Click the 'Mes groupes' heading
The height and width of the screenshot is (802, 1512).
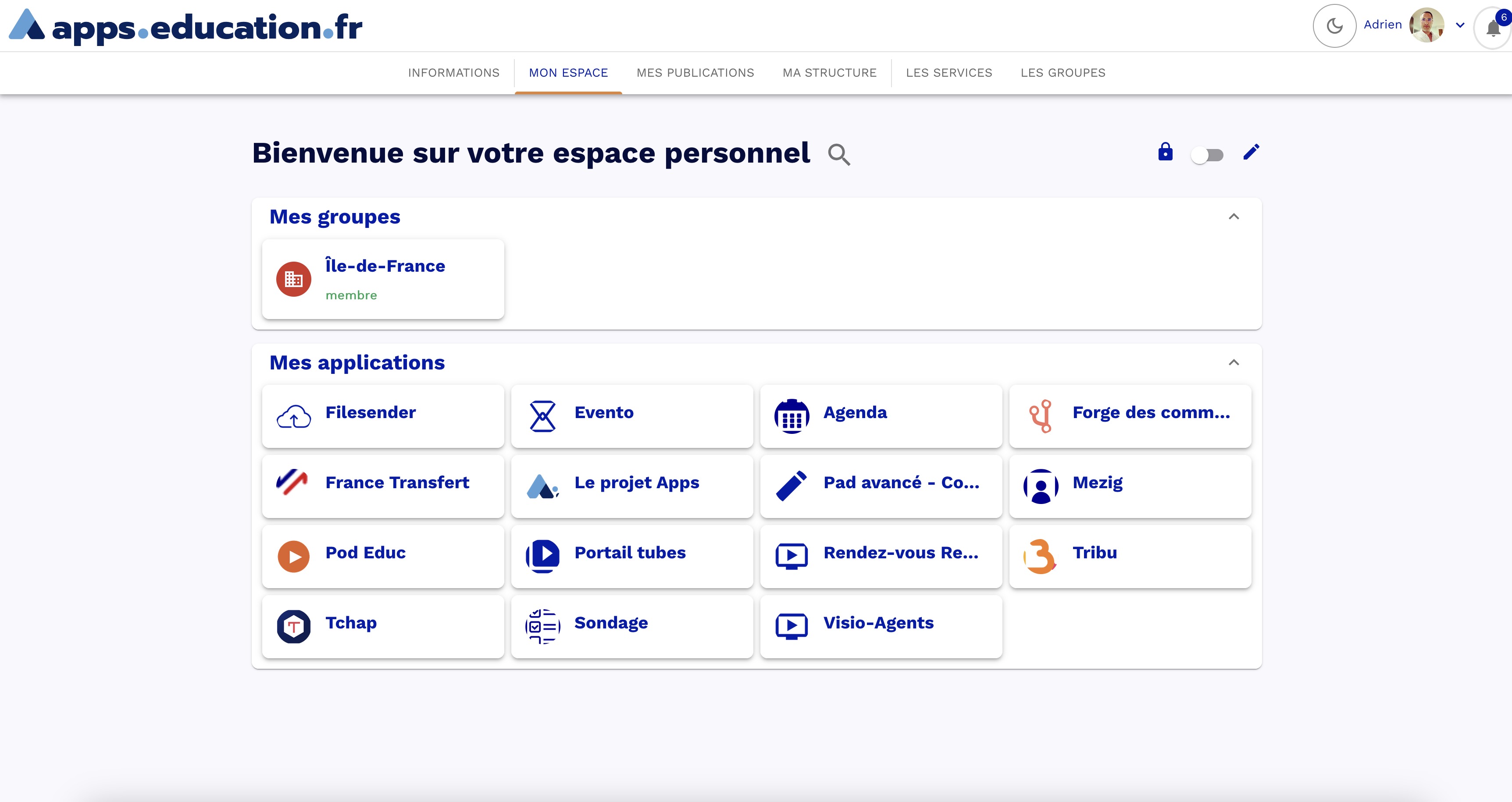pos(335,217)
